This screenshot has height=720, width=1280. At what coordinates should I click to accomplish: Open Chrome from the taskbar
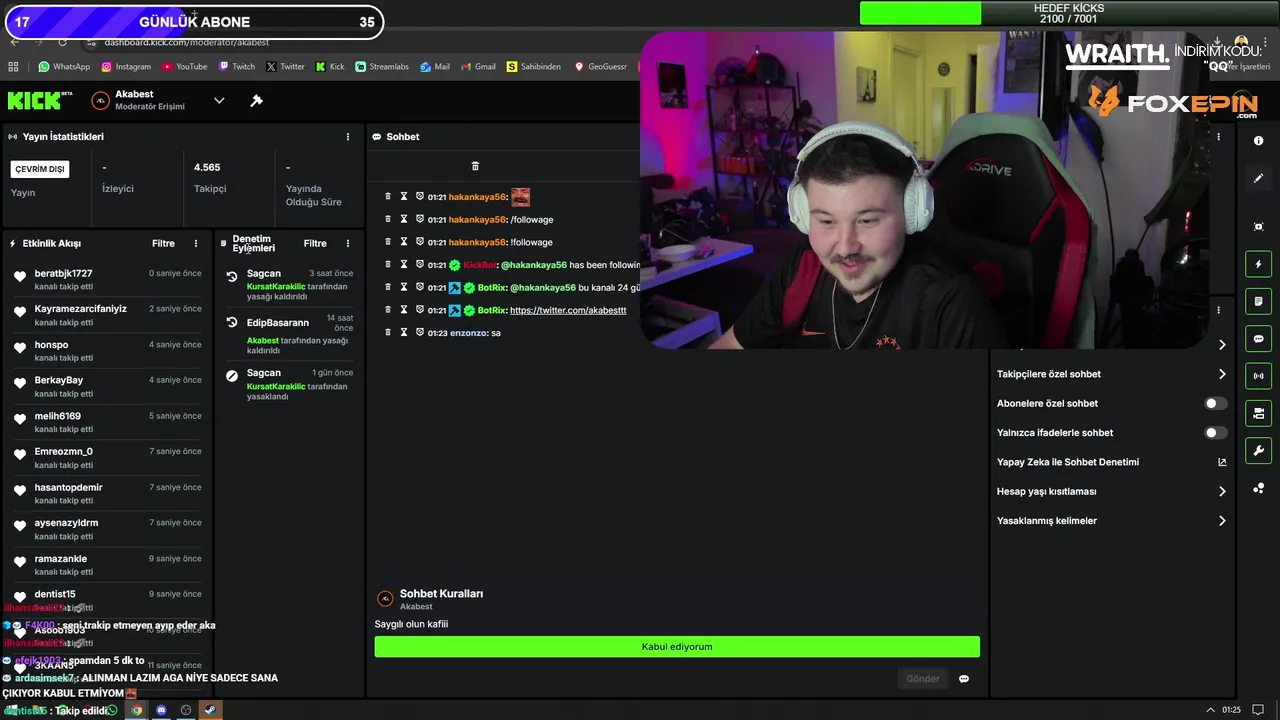point(137,710)
